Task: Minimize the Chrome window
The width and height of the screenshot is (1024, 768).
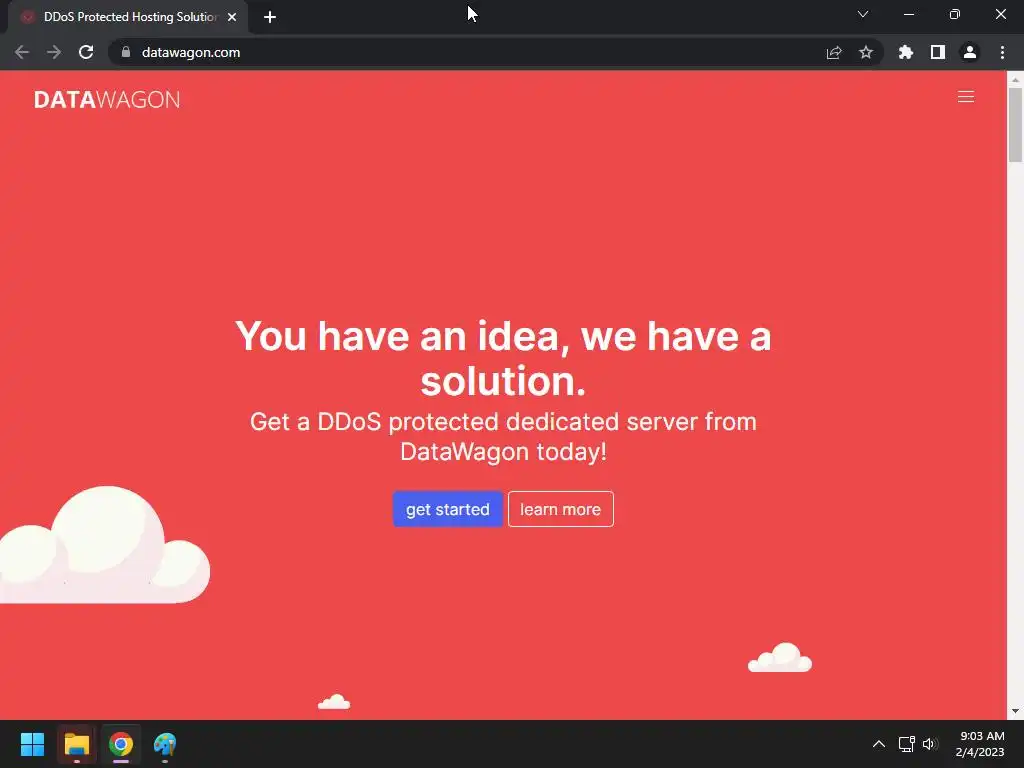Action: pyautogui.click(x=908, y=14)
